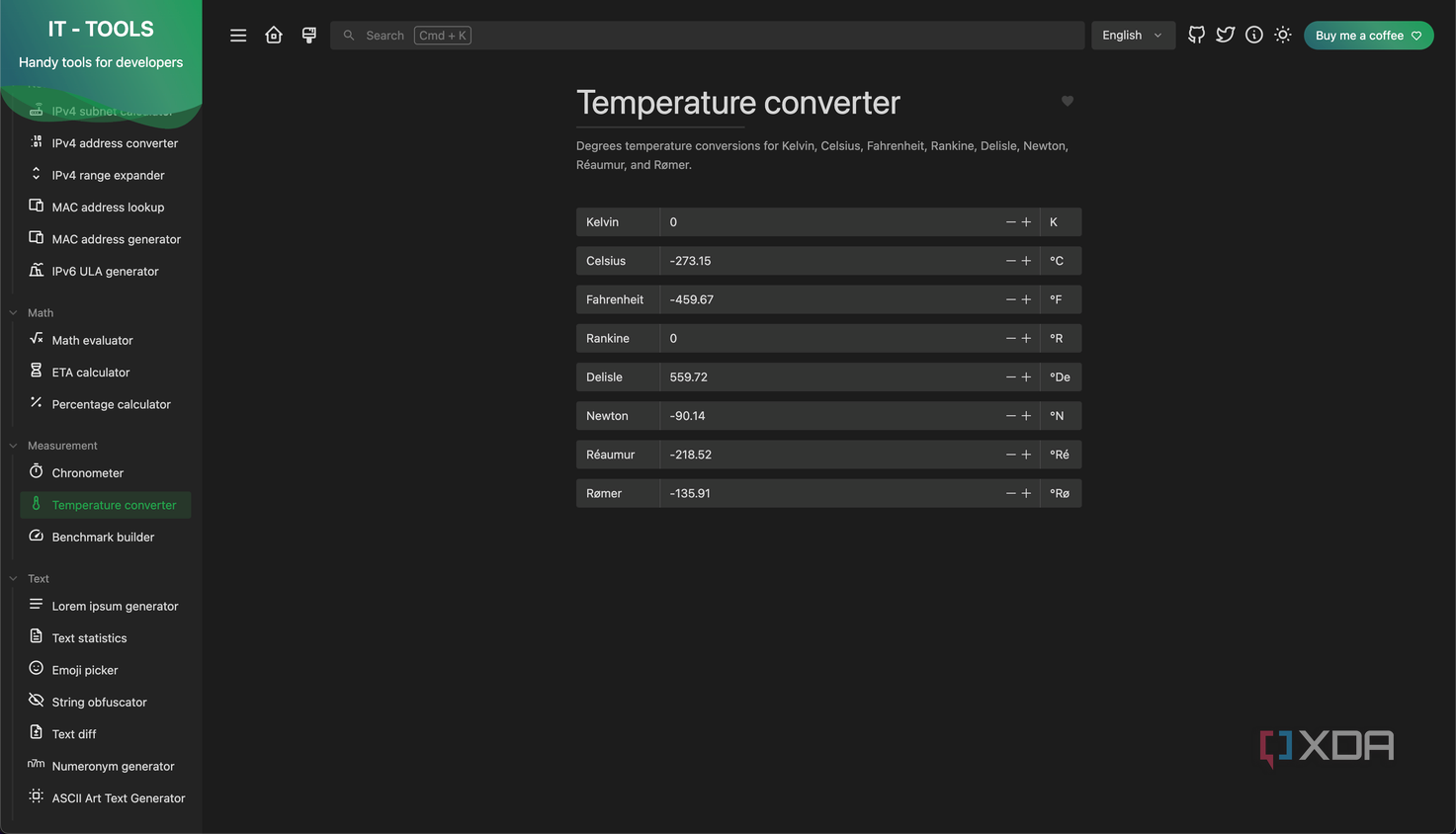Click the UI lib paint roller icon

[309, 36]
